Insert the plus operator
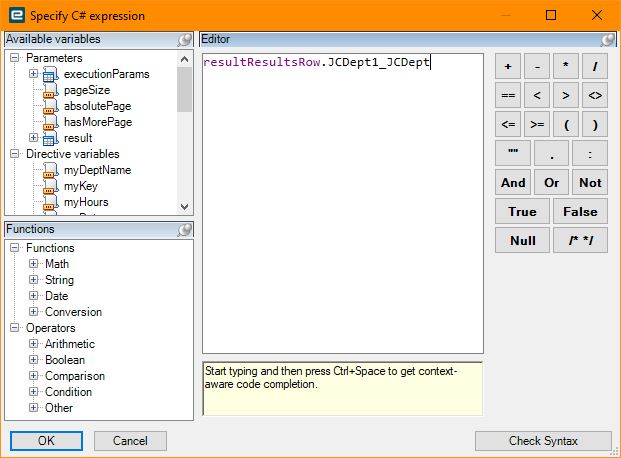 [x=508, y=66]
